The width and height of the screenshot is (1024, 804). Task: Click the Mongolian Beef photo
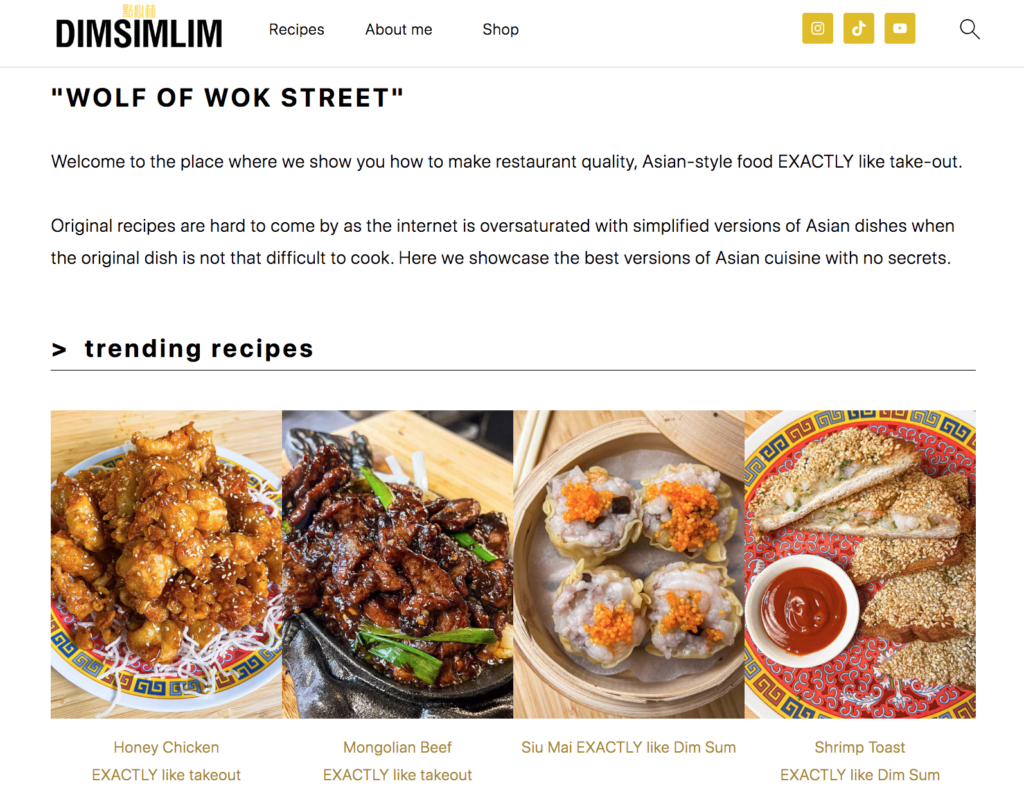[397, 564]
